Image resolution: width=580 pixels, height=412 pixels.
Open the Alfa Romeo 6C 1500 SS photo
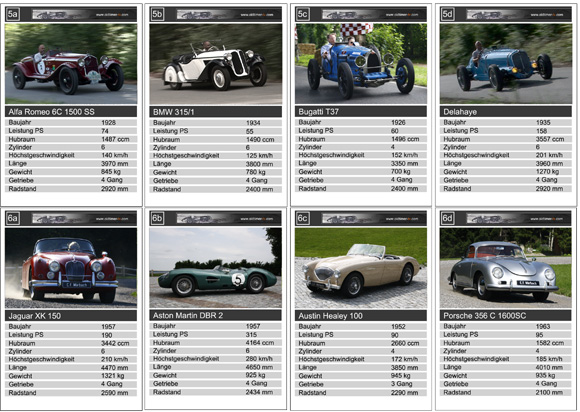point(71,64)
